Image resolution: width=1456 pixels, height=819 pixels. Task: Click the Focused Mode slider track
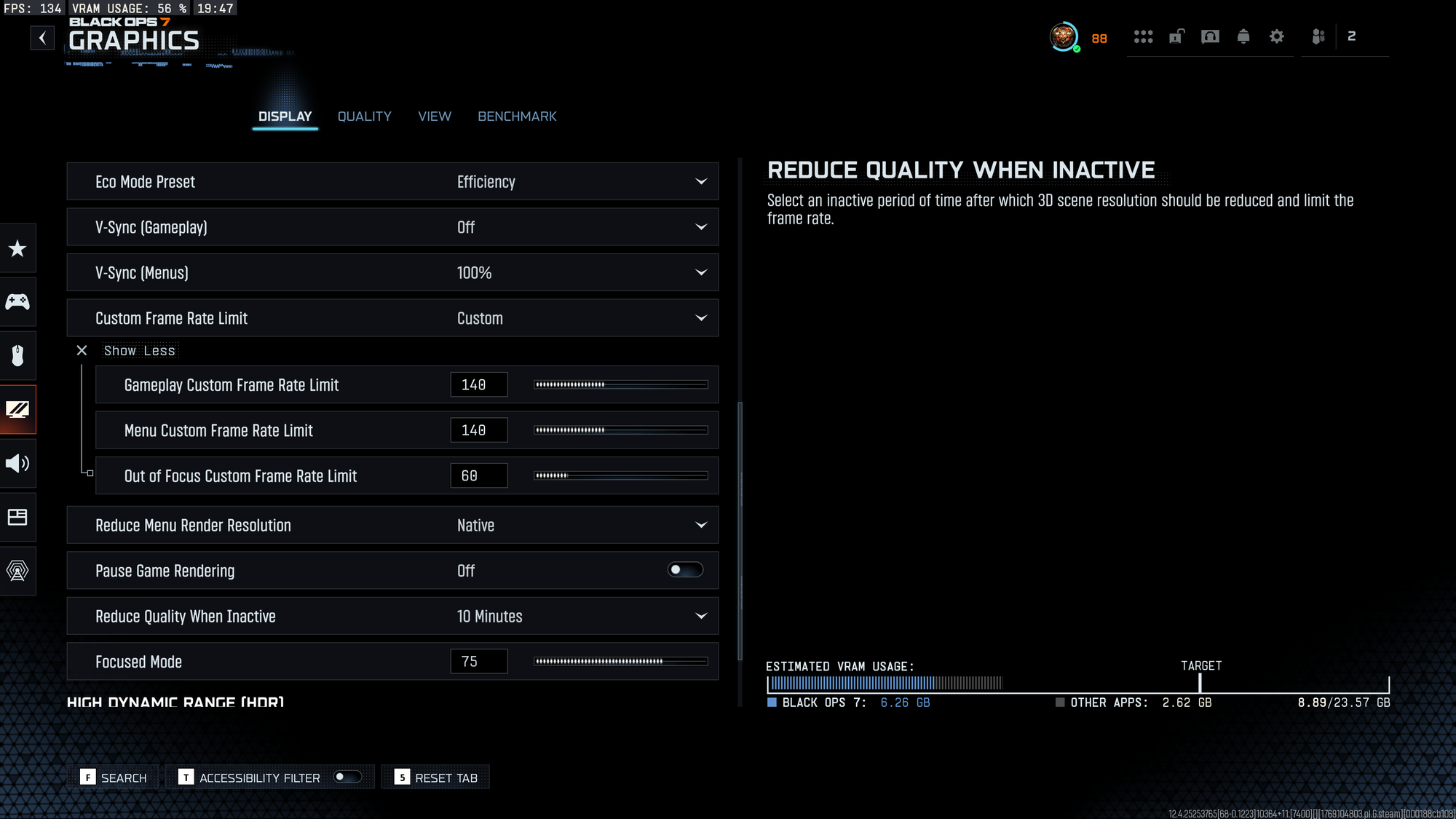click(620, 662)
